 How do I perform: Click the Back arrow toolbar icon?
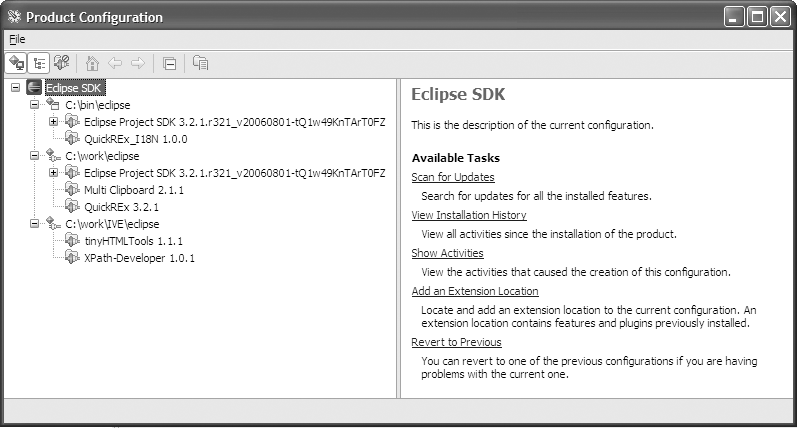[115, 63]
